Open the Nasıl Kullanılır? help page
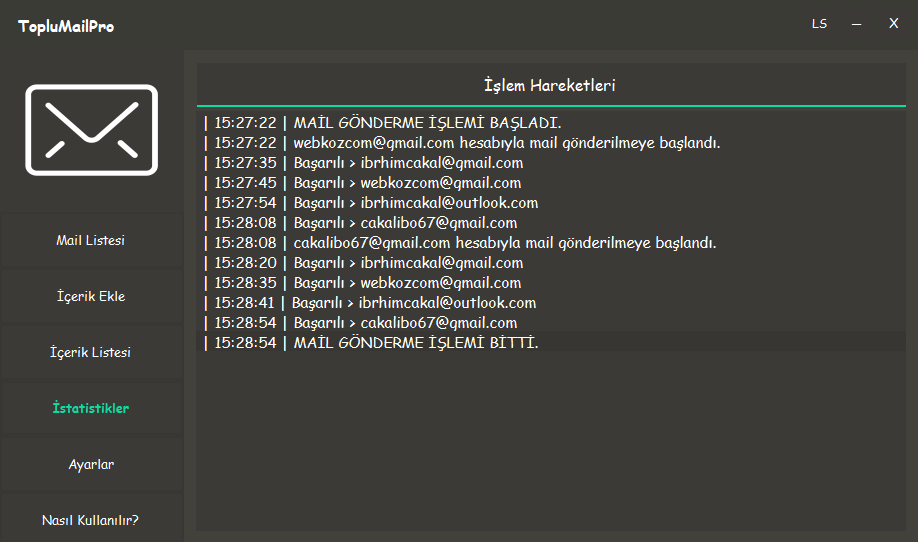The width and height of the screenshot is (918, 542). [91, 520]
